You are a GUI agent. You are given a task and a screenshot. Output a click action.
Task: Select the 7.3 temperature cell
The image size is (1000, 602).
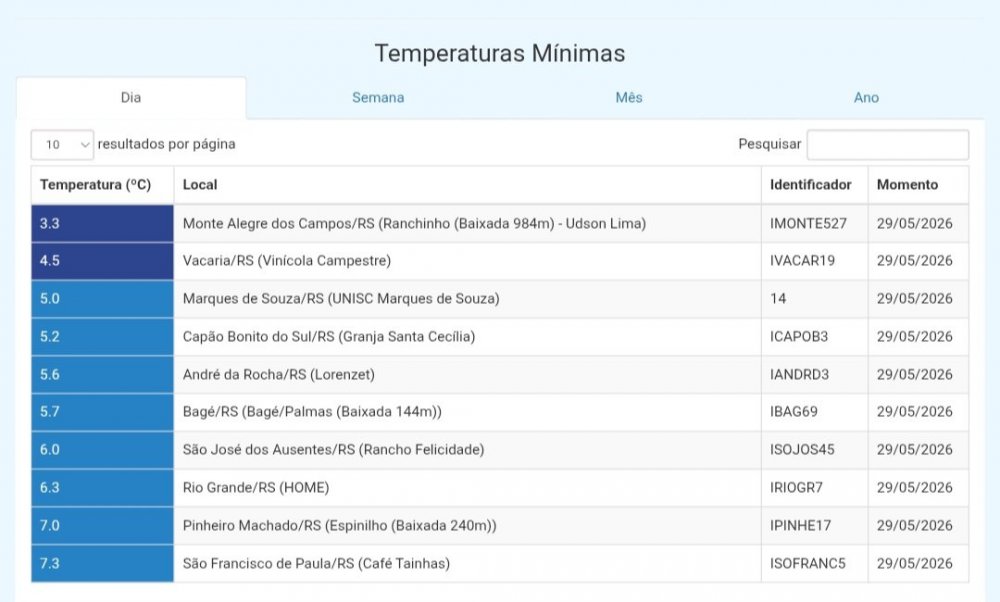103,563
